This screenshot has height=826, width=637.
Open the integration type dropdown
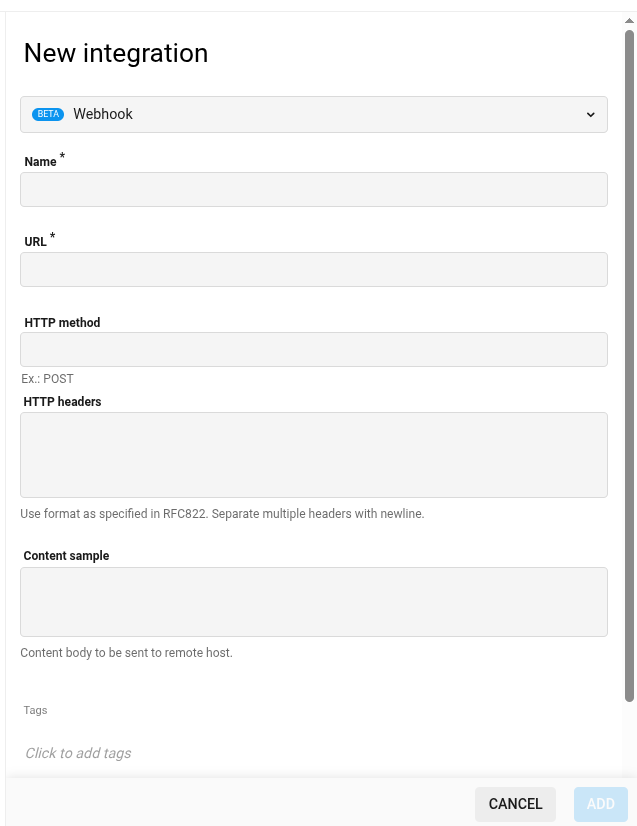click(313, 114)
